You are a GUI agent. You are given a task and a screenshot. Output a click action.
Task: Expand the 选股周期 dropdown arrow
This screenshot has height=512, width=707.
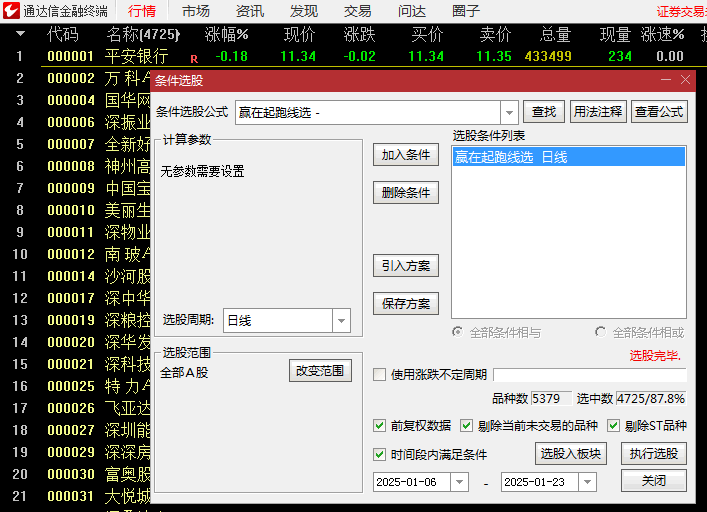pyautogui.click(x=341, y=320)
